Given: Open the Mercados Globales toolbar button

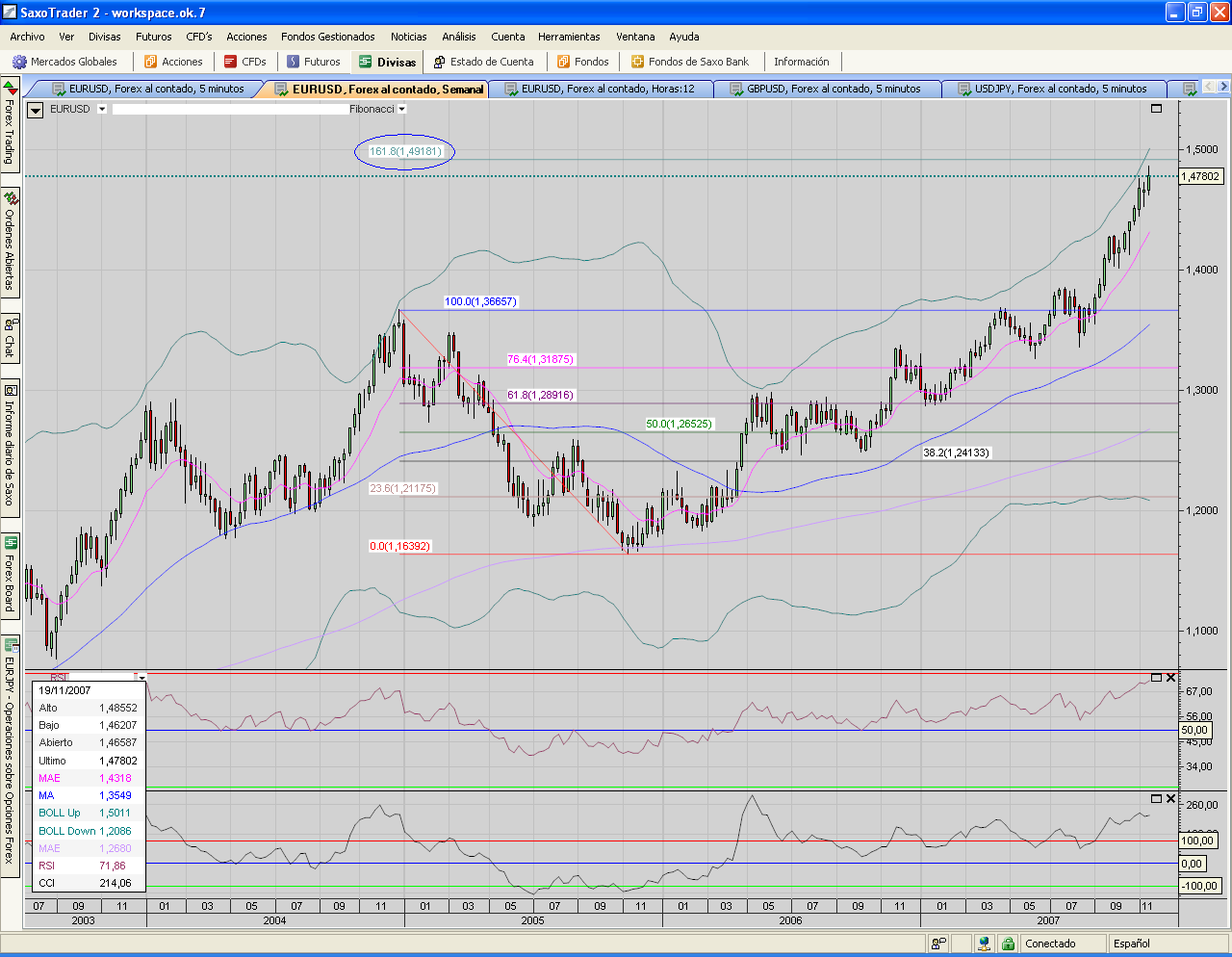Looking at the screenshot, I should click(x=64, y=62).
